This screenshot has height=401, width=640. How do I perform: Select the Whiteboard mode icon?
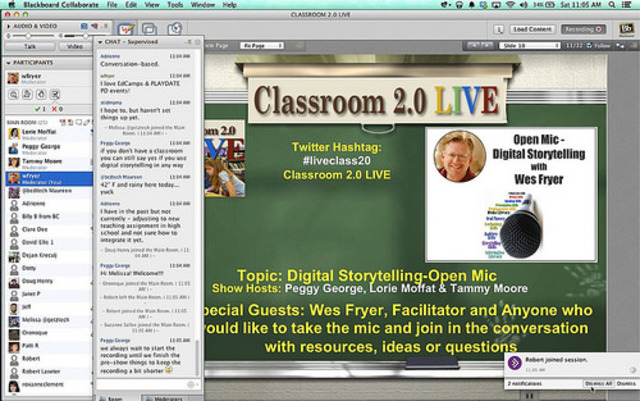[x=126, y=29]
